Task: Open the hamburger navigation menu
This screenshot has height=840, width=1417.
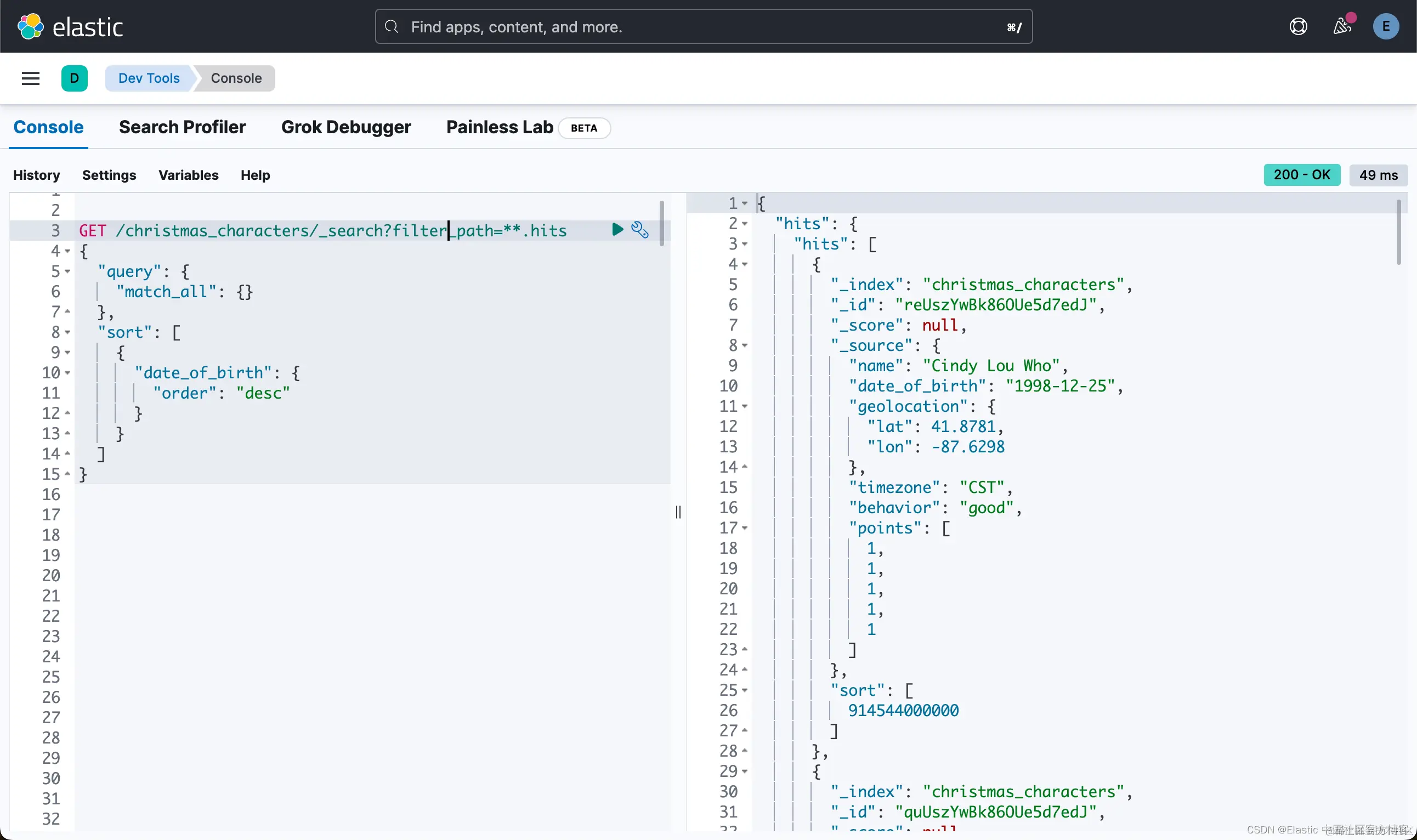Action: tap(31, 78)
